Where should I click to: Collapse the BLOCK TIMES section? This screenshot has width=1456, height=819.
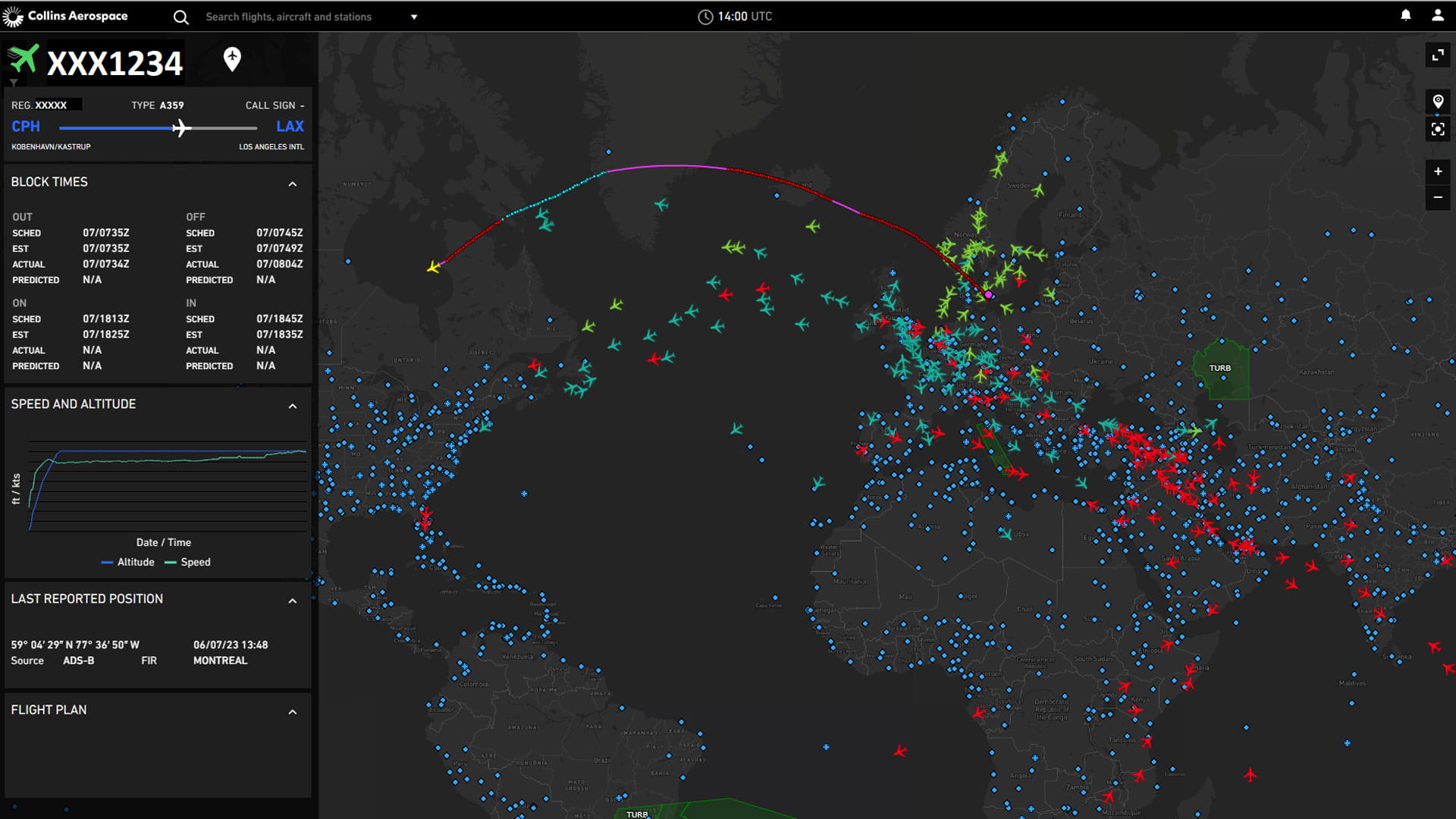[293, 184]
